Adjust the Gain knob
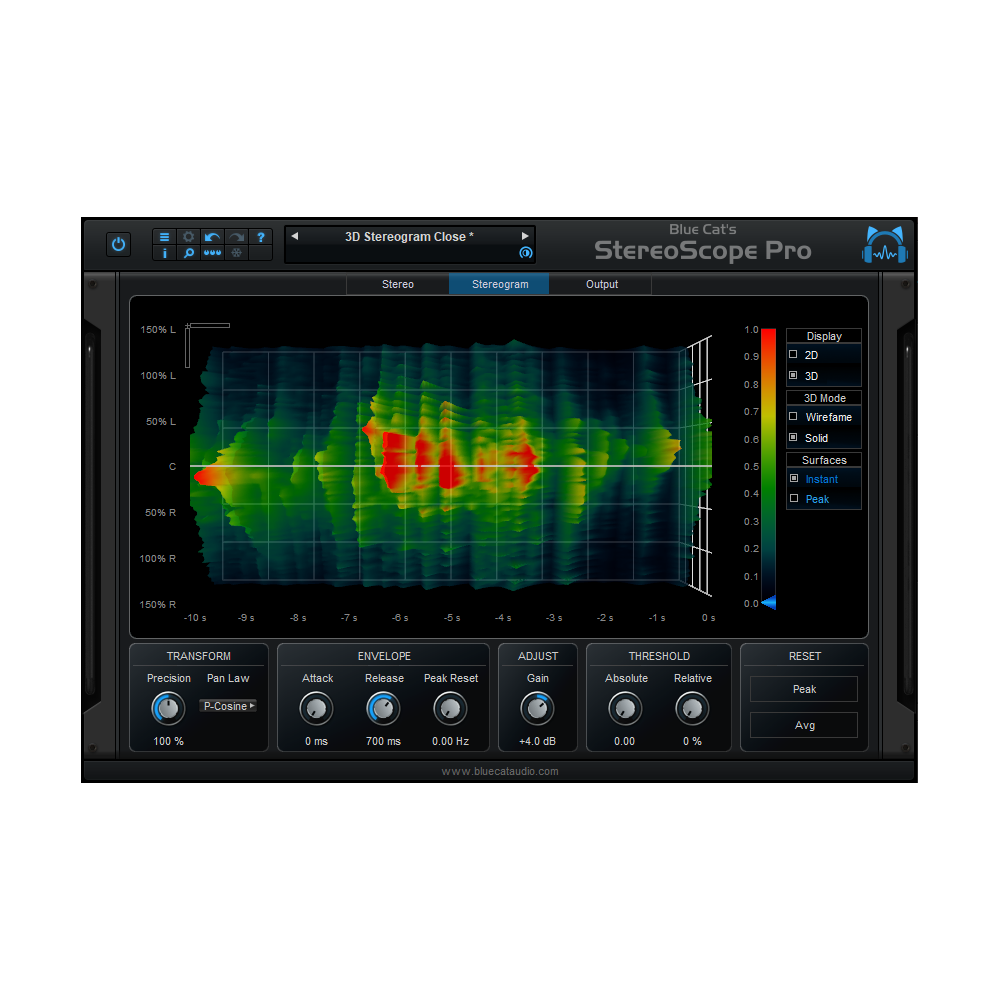The height and width of the screenshot is (1000, 1000). 537,708
